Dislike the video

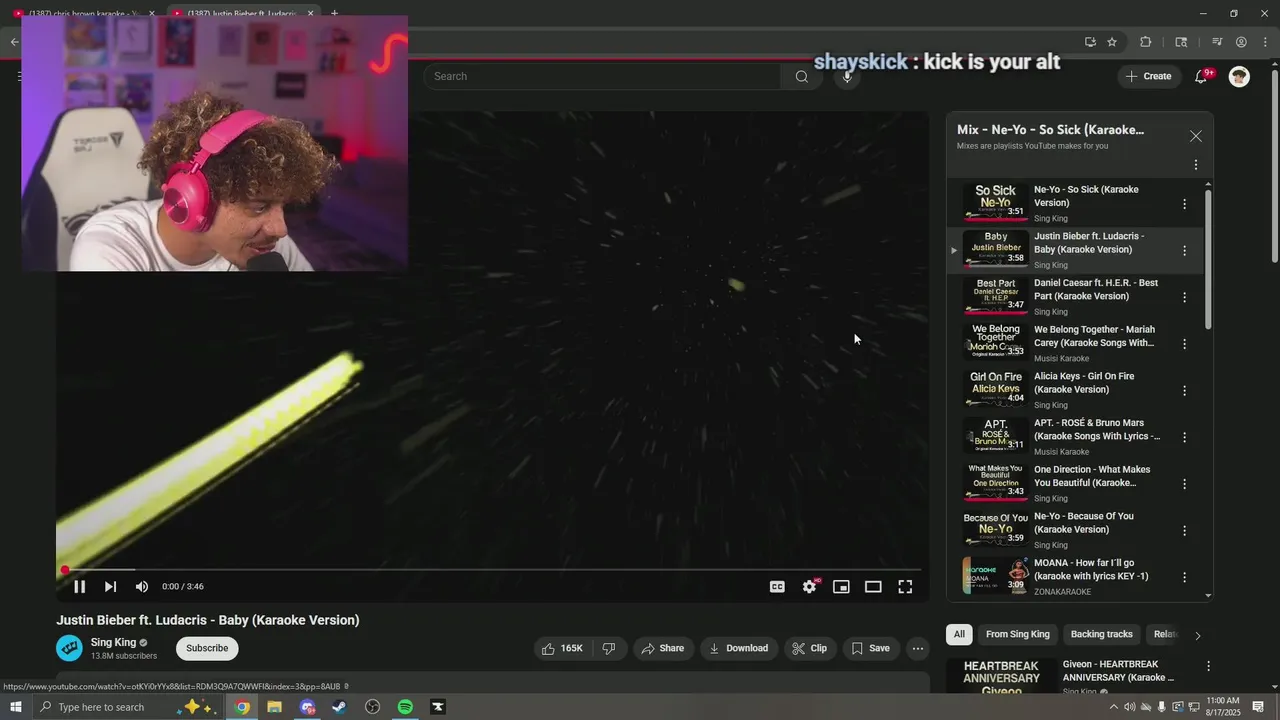pos(609,648)
